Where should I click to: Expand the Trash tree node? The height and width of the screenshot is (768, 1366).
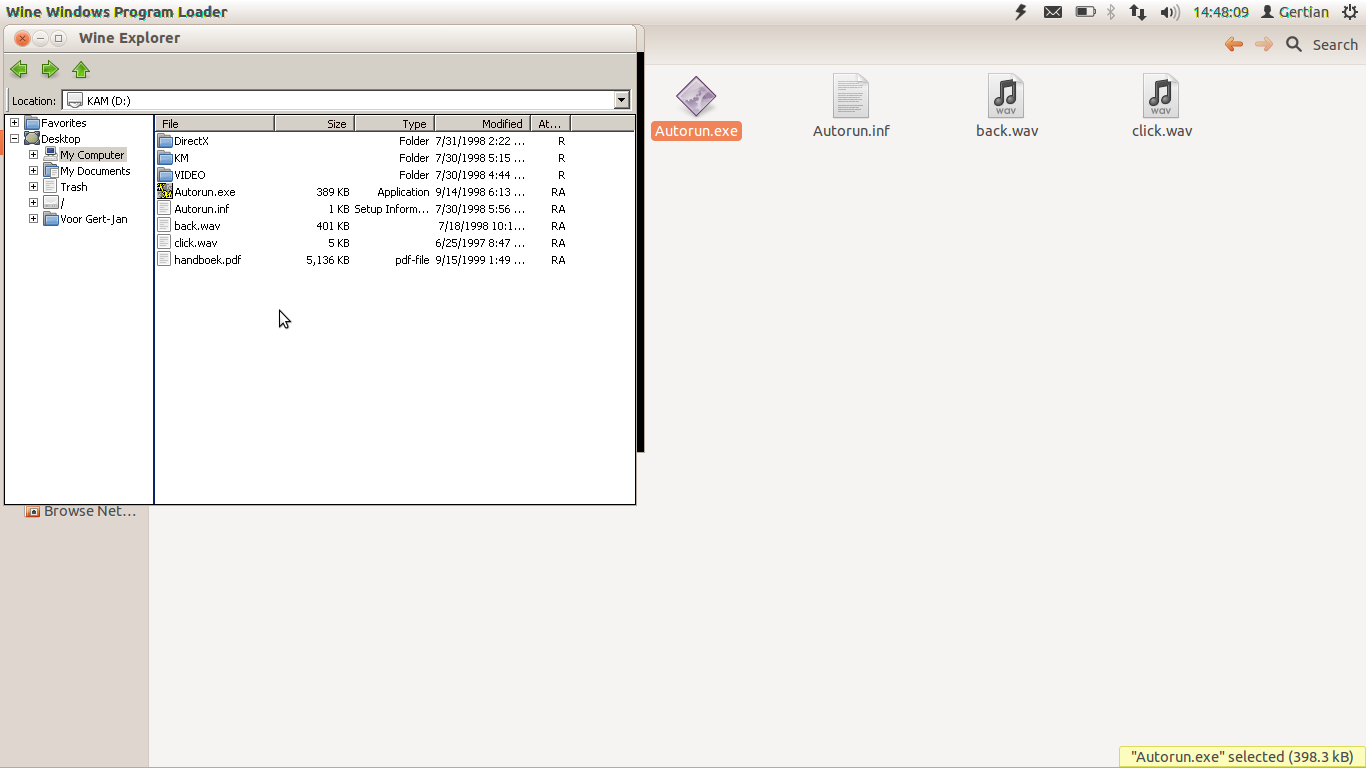pos(33,187)
